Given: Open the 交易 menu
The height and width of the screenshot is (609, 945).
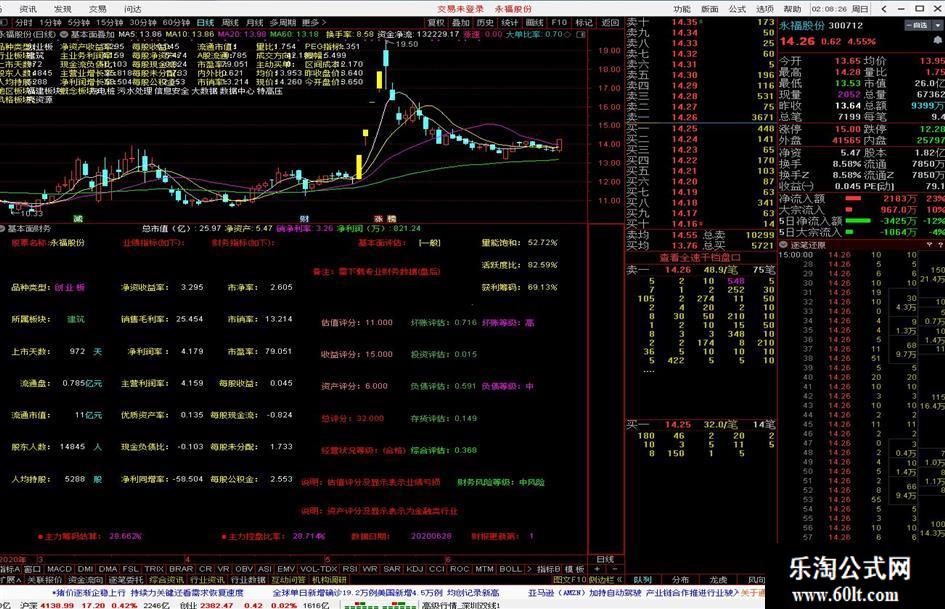Looking at the screenshot, I should 98,8.
